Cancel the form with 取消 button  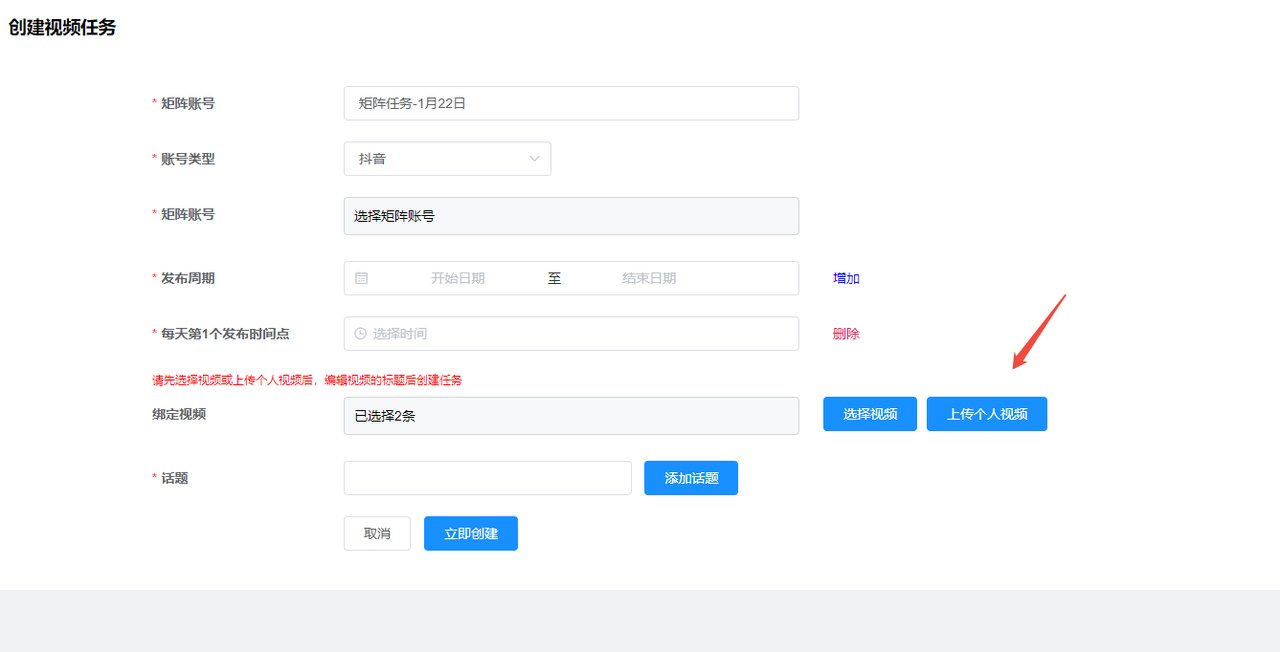pyautogui.click(x=377, y=534)
